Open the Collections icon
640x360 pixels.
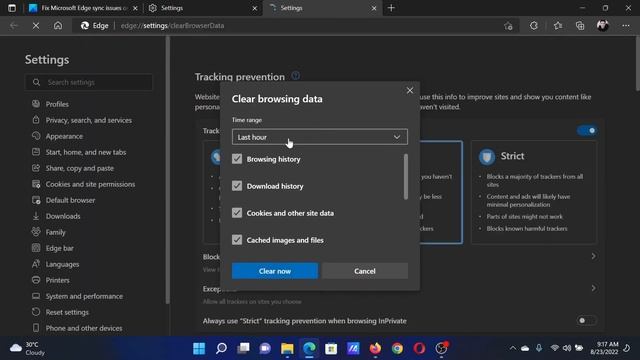(x=580, y=26)
